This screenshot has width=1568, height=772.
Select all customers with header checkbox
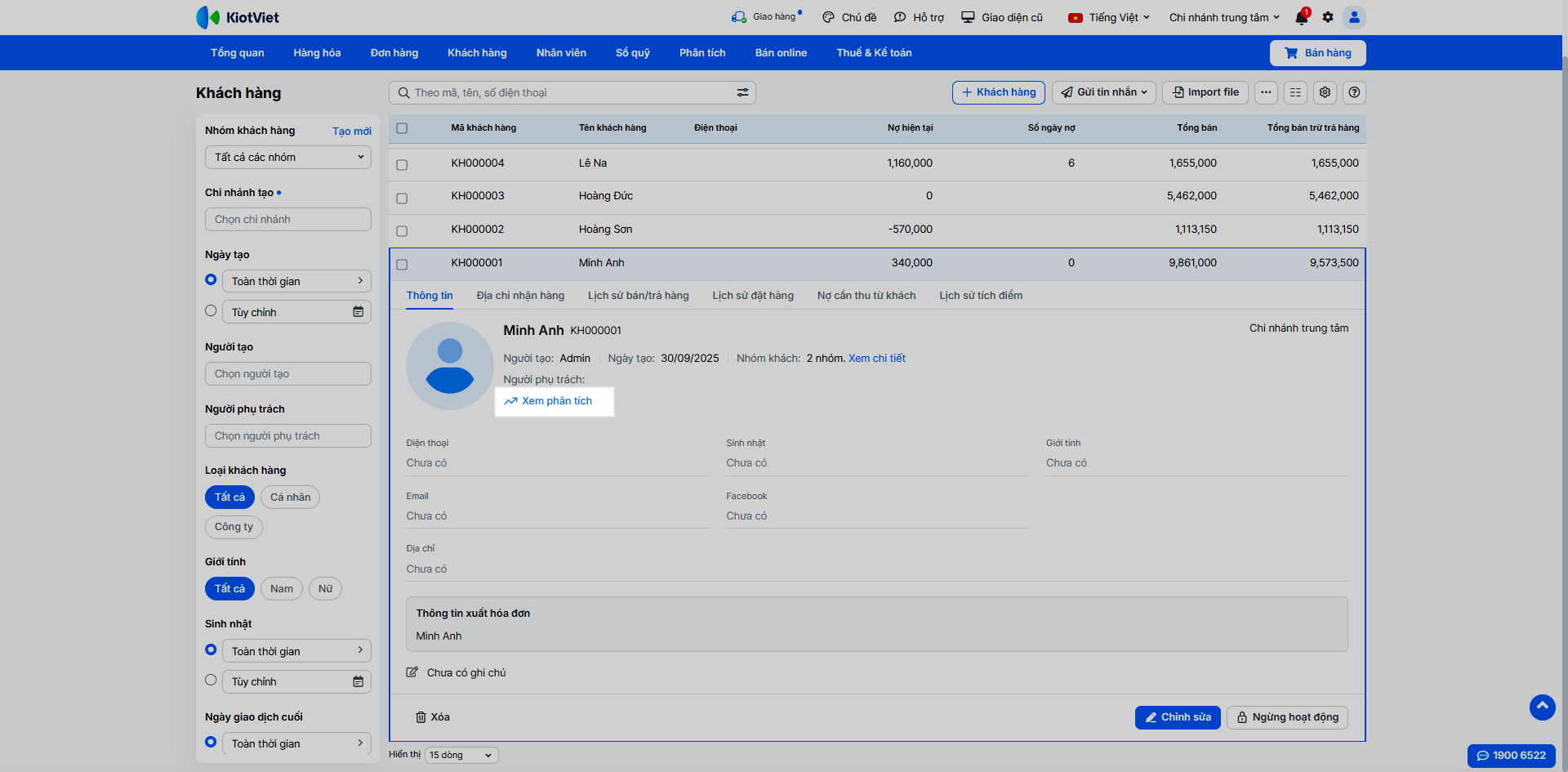[x=402, y=128]
